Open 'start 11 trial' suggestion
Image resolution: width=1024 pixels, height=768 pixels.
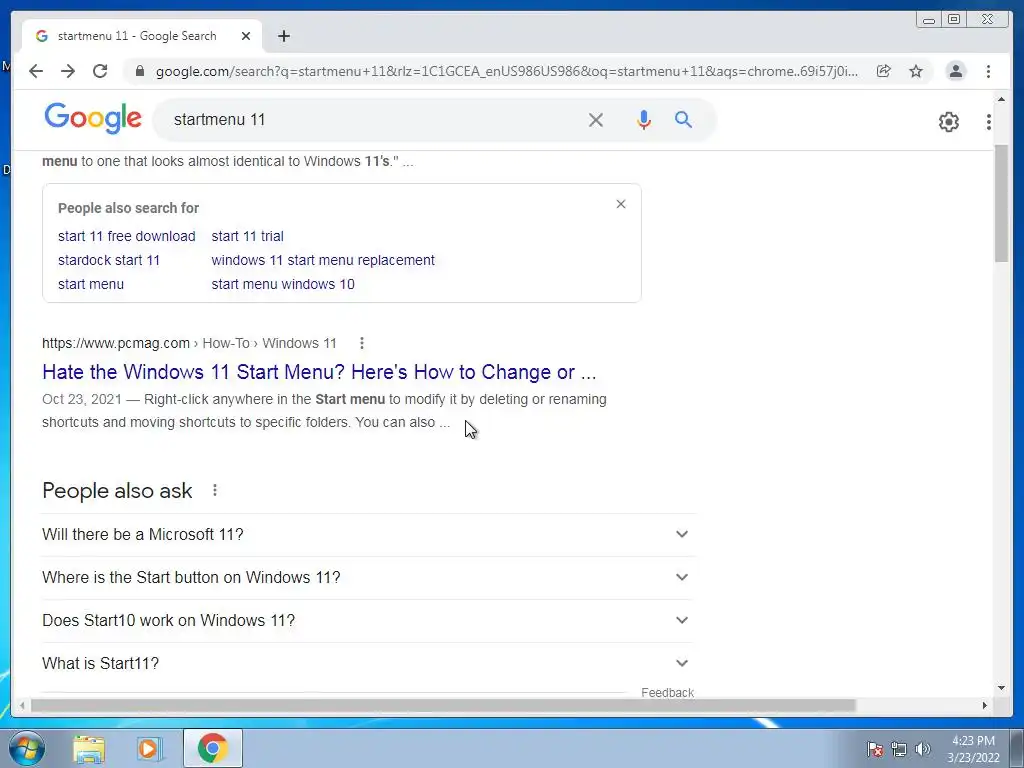[248, 236]
